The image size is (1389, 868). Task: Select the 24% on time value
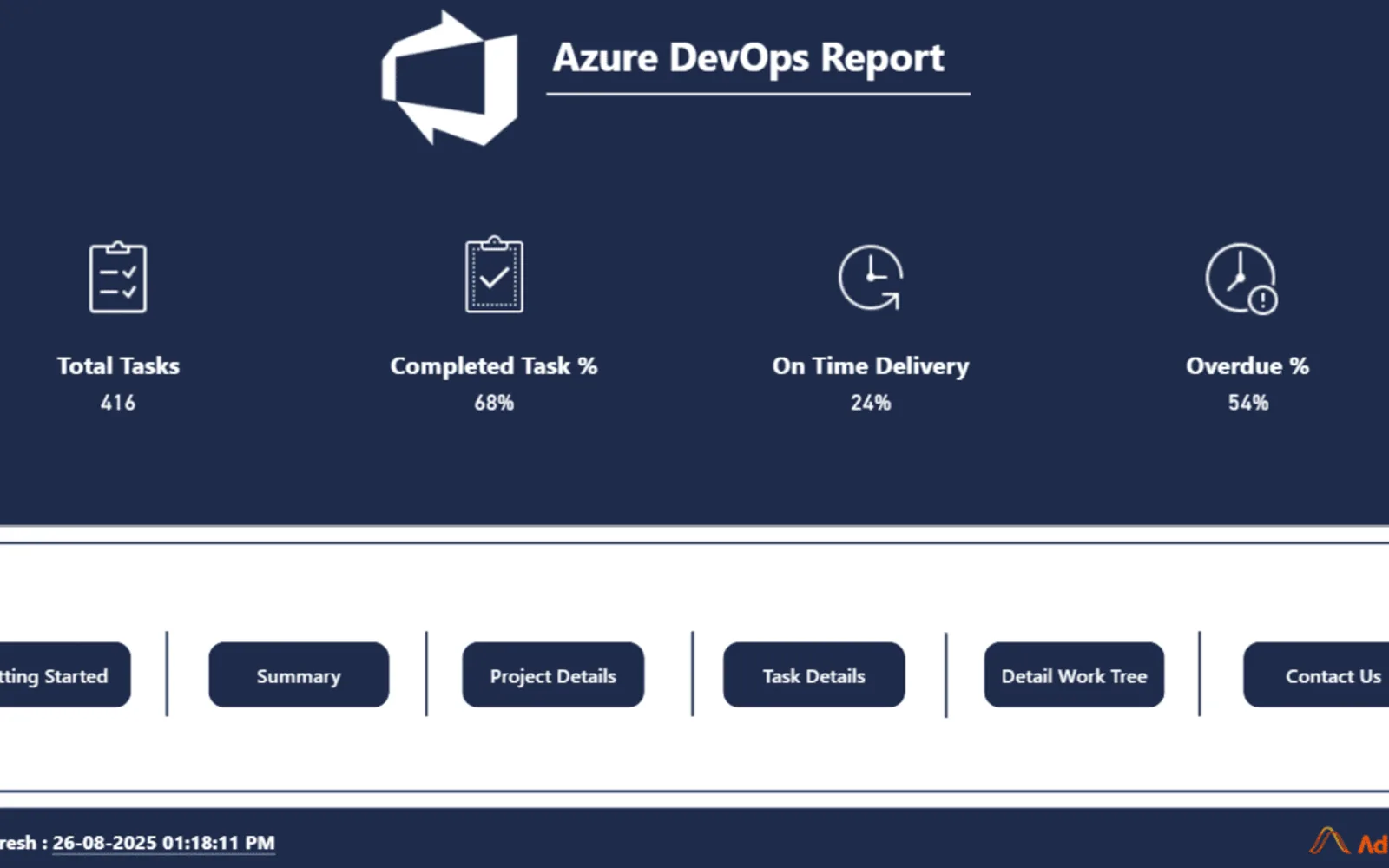(871, 403)
